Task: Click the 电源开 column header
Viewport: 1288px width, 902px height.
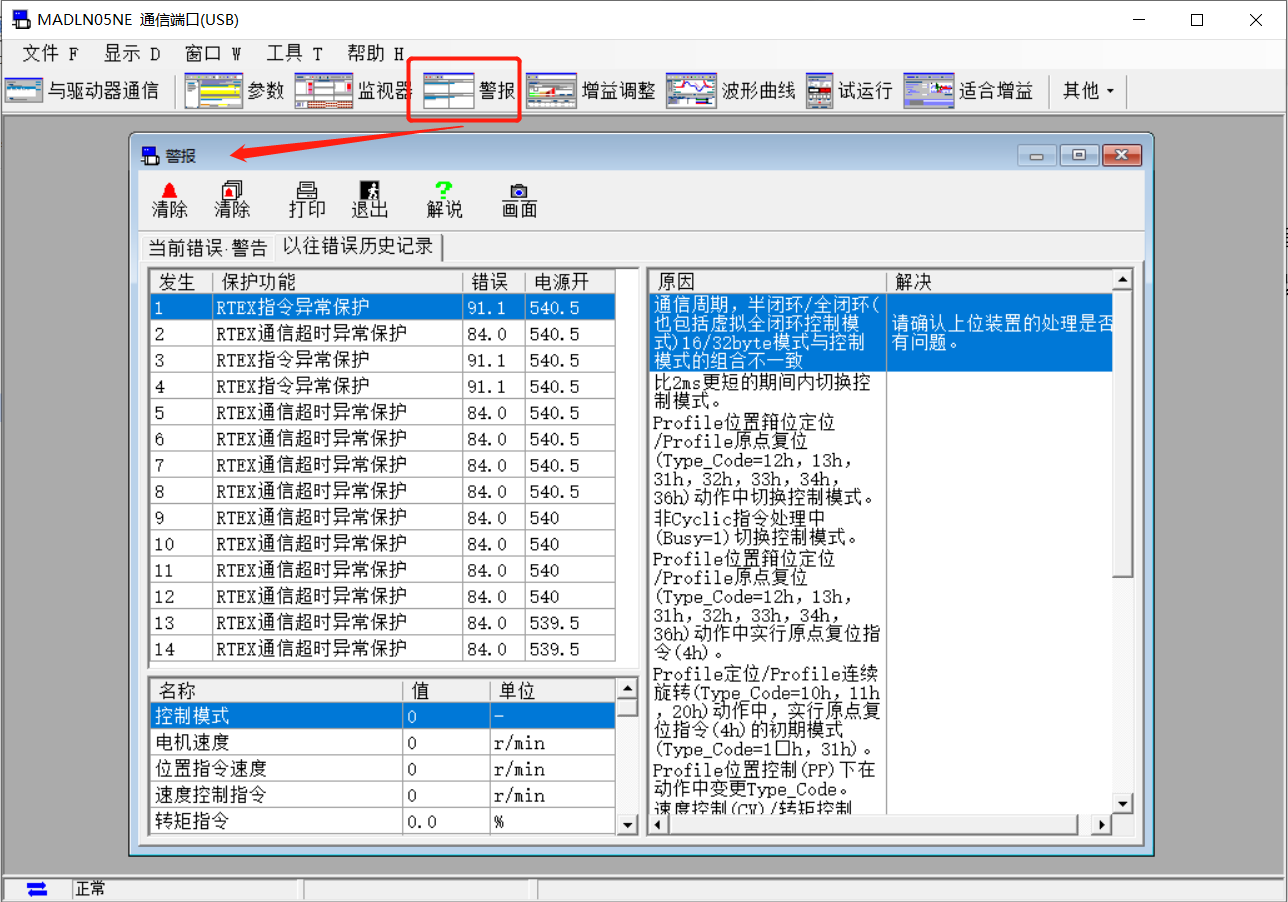Action: 570,282
